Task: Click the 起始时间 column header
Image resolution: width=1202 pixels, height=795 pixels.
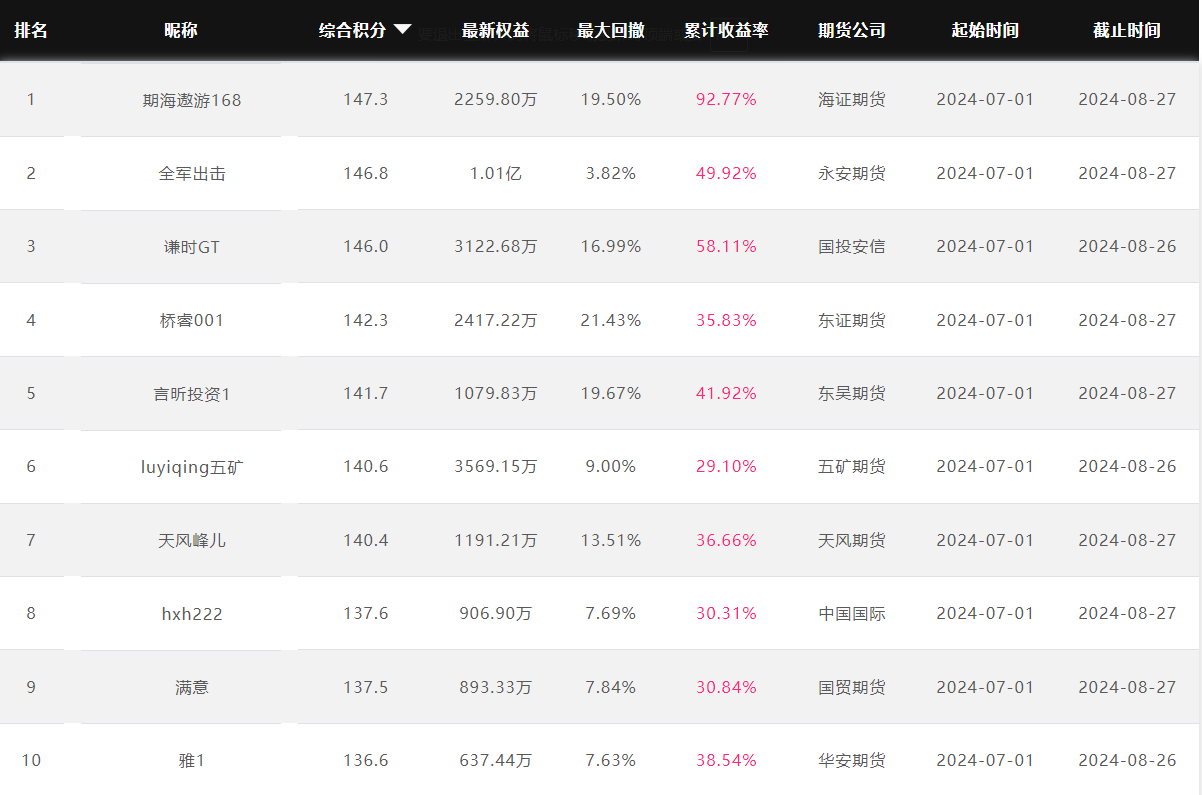Action: point(985,30)
